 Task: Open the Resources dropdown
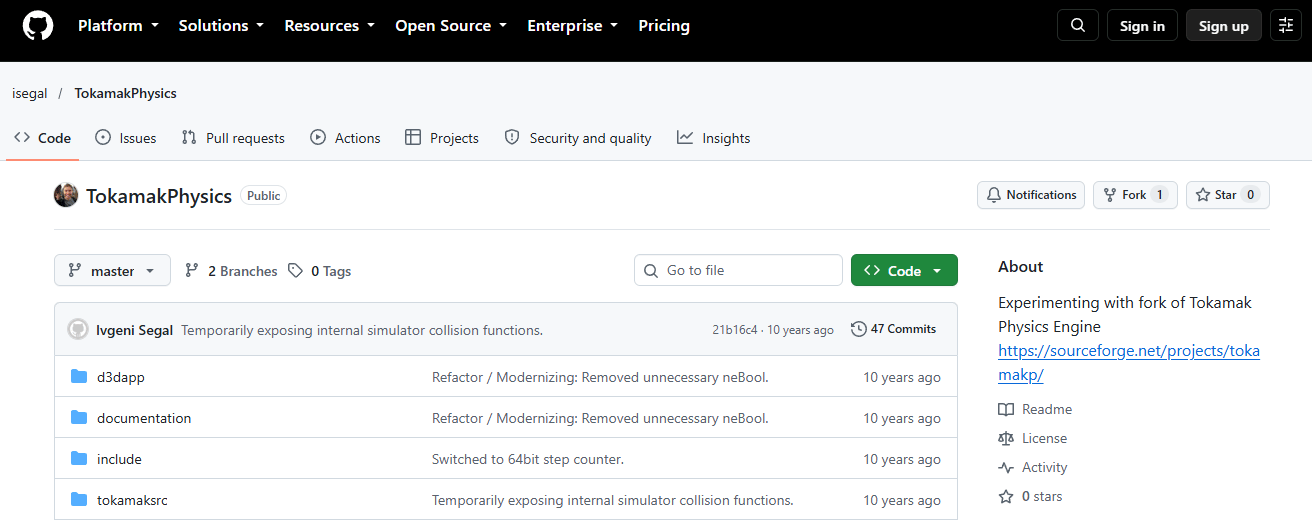pos(330,26)
